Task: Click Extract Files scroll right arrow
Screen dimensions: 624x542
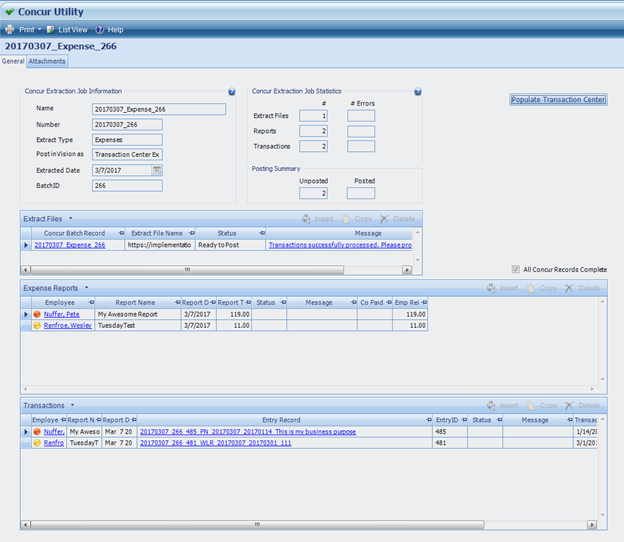Action: point(407,270)
